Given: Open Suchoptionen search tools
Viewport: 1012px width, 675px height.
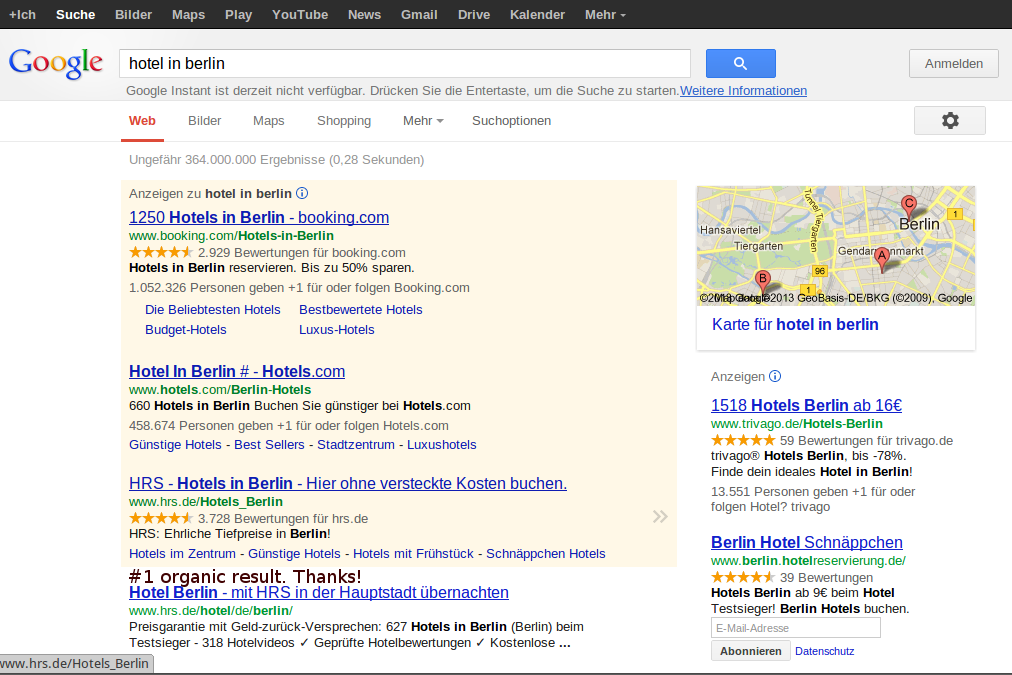Looking at the screenshot, I should pos(511,121).
